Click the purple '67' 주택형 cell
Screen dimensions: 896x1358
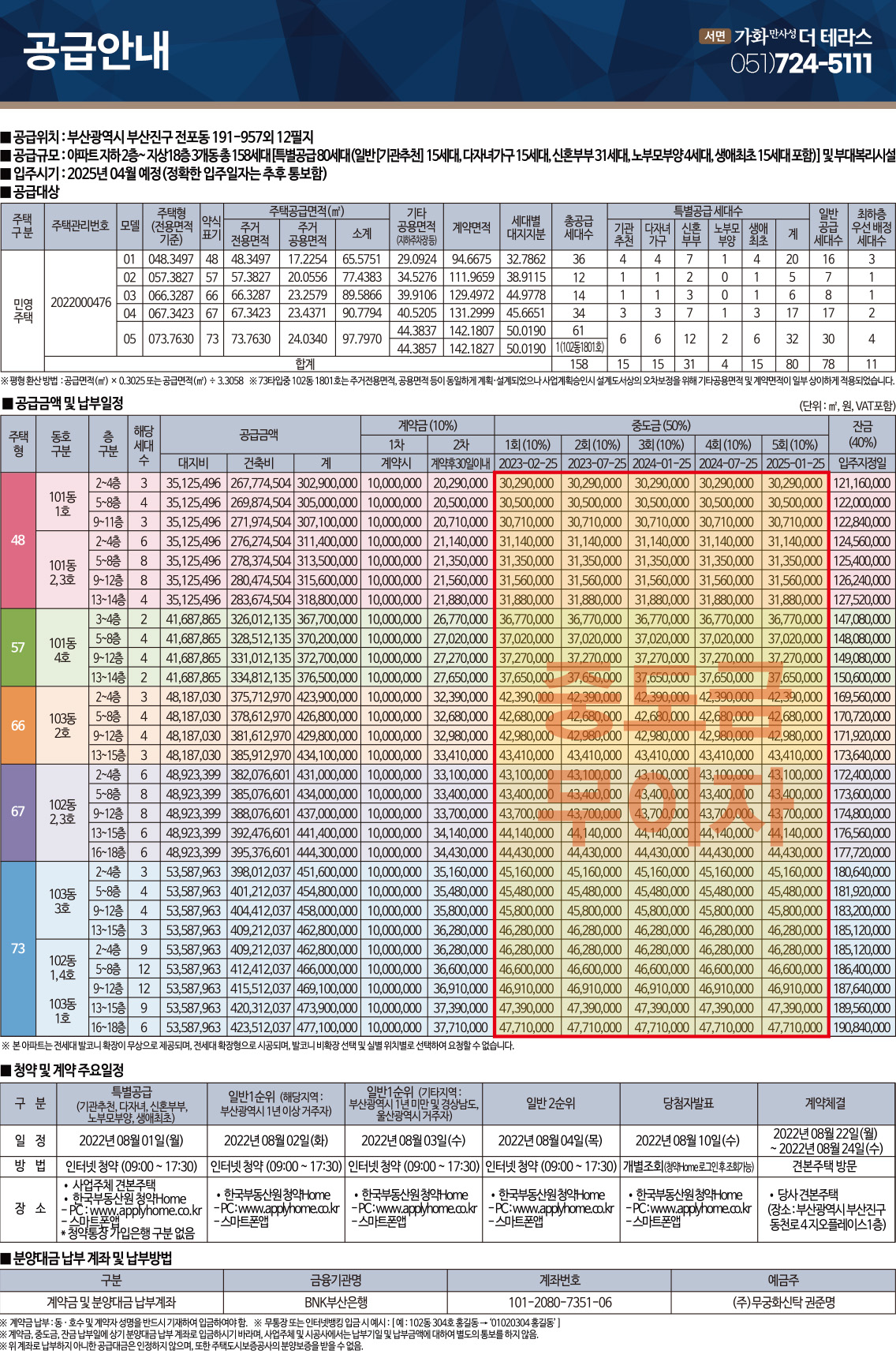coord(18,812)
